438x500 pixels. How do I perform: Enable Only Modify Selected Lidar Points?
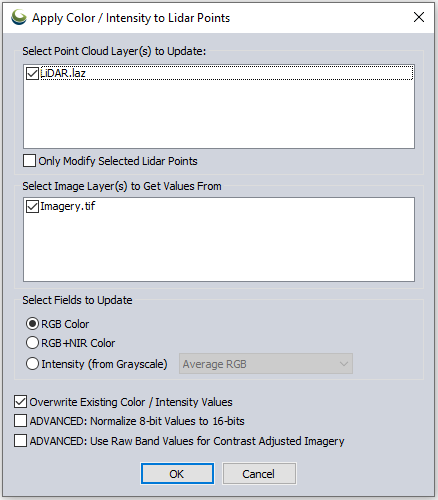click(29, 161)
